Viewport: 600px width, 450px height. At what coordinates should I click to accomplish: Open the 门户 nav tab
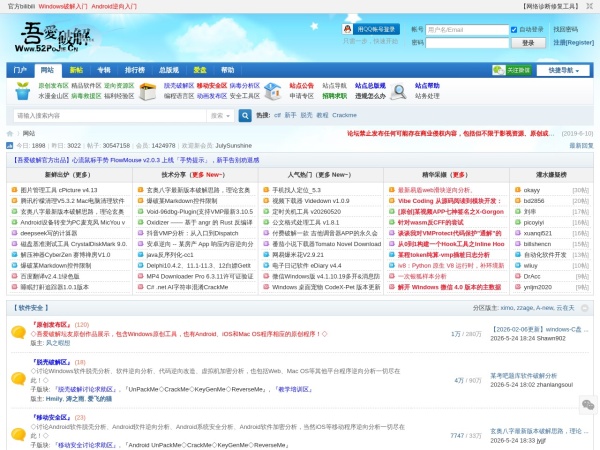(20, 70)
